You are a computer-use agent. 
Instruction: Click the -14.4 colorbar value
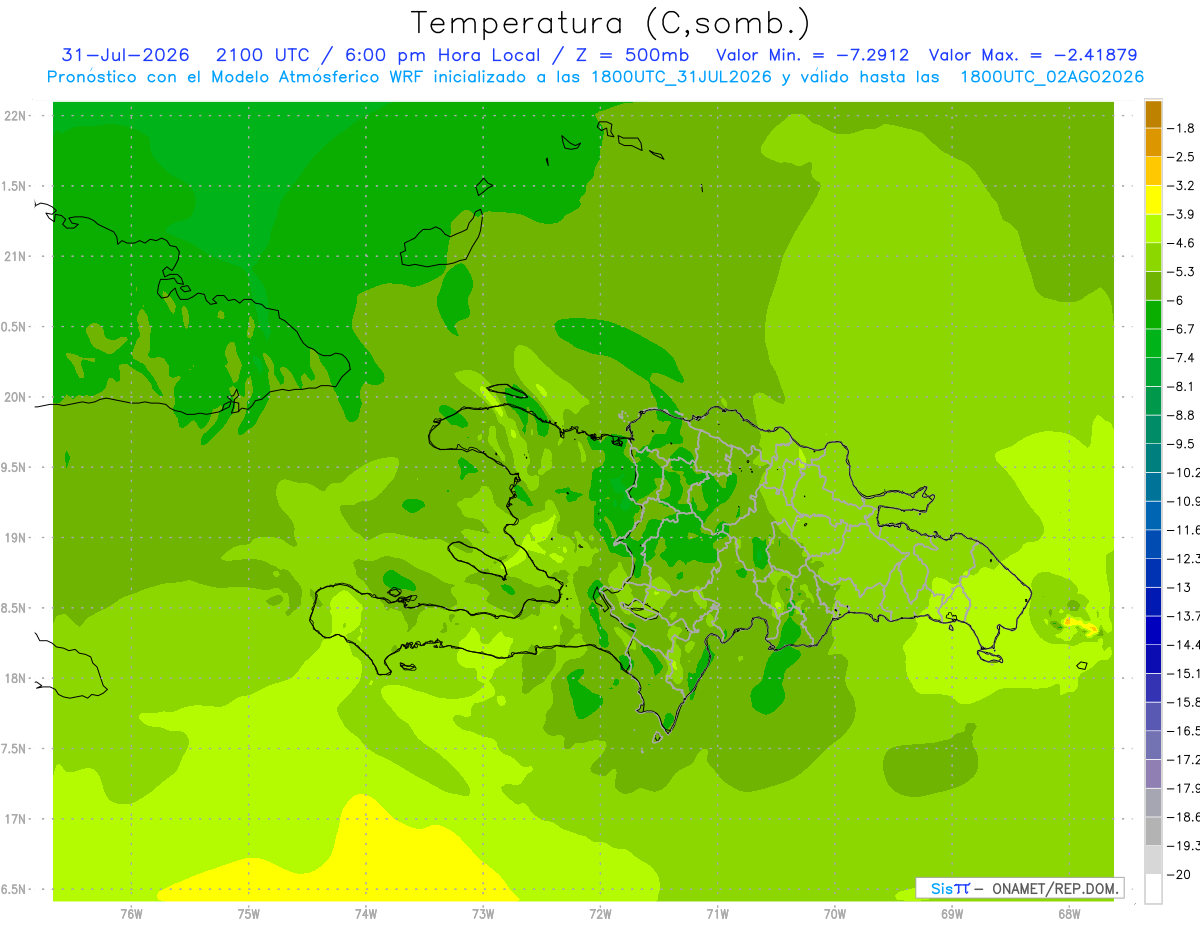click(1183, 644)
